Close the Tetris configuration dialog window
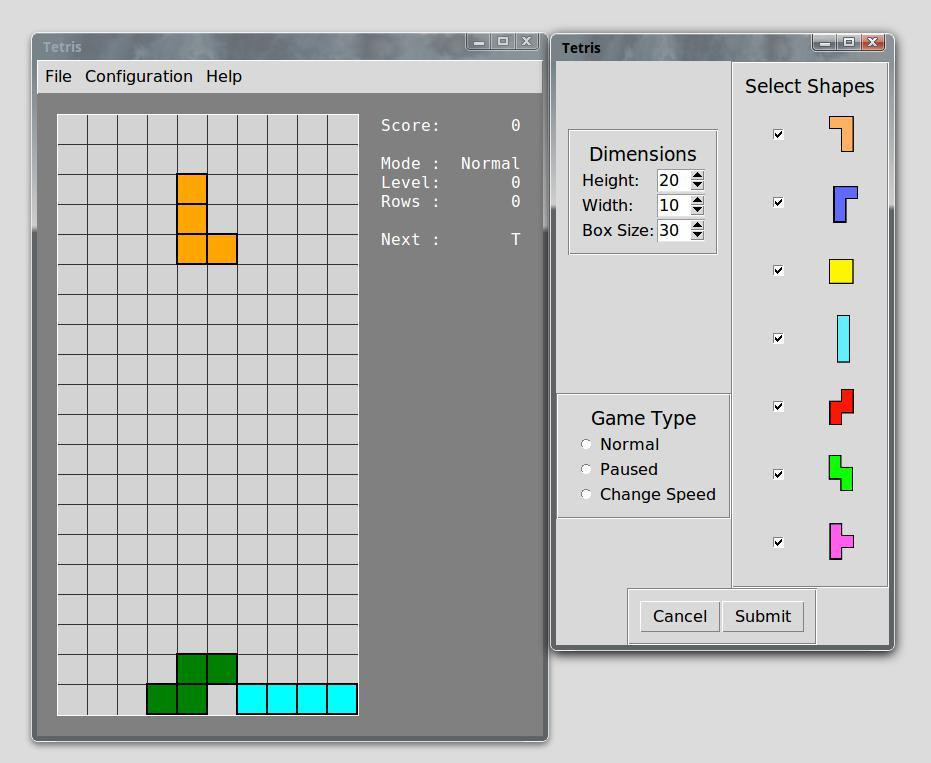The height and width of the screenshot is (763, 931). pos(872,42)
